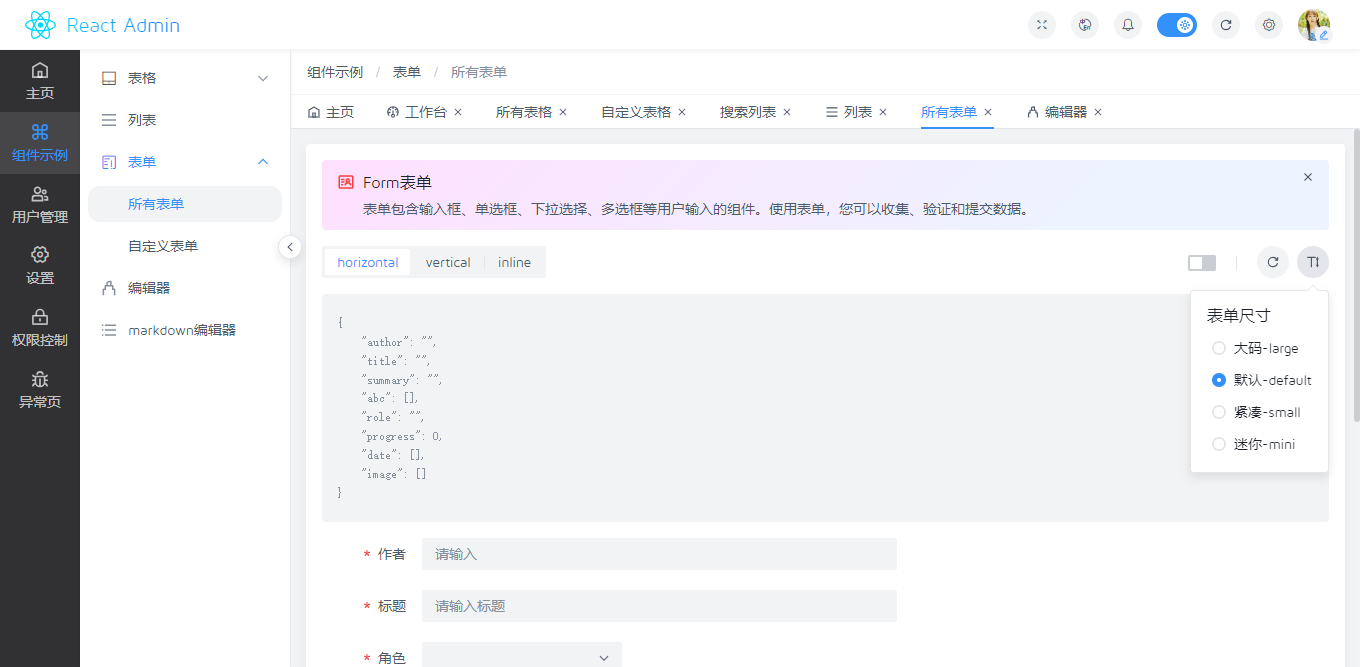Refresh the form demo with circular arrow icon

[x=1272, y=262]
